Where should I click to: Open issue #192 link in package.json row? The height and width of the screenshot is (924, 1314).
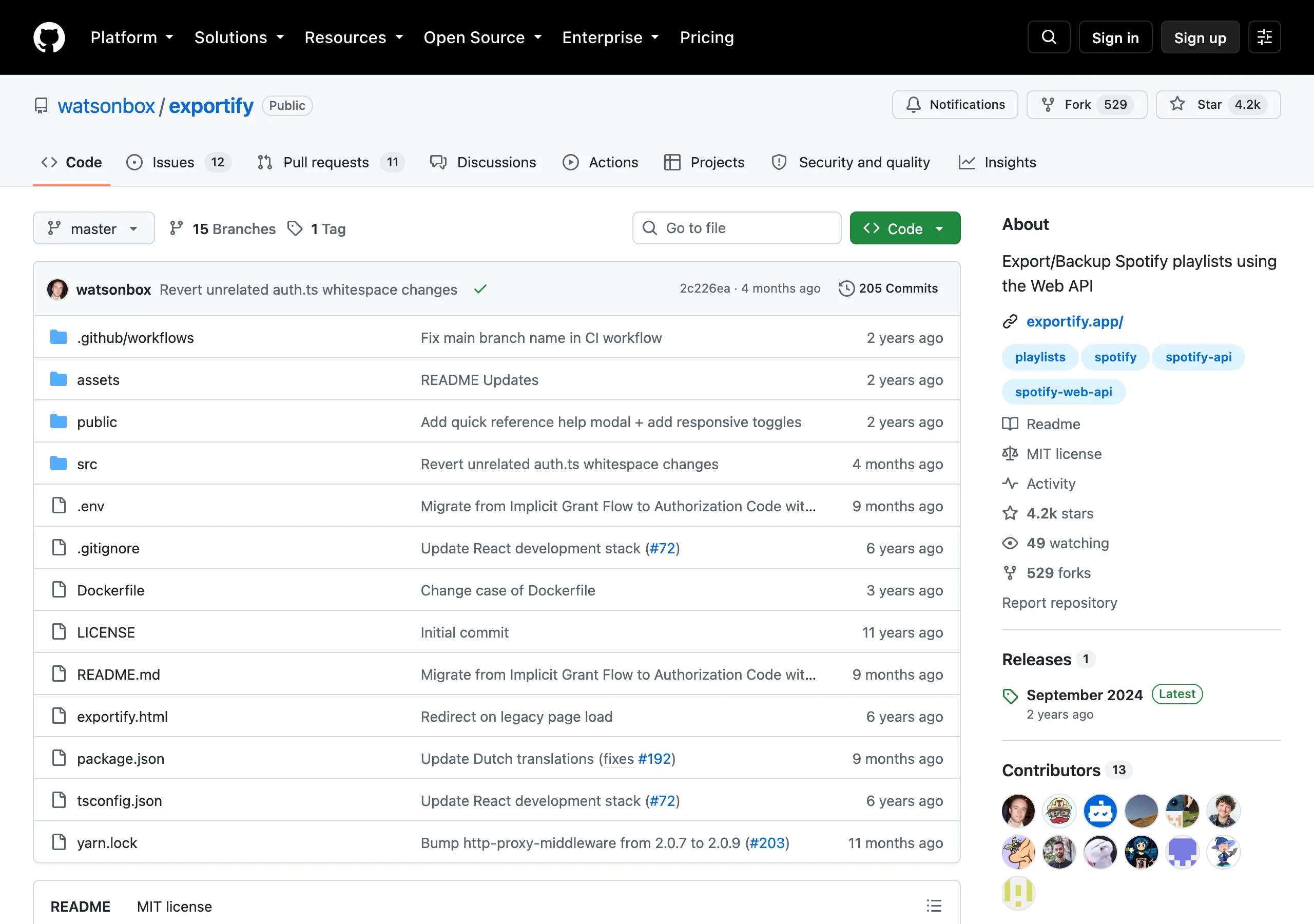(654, 758)
